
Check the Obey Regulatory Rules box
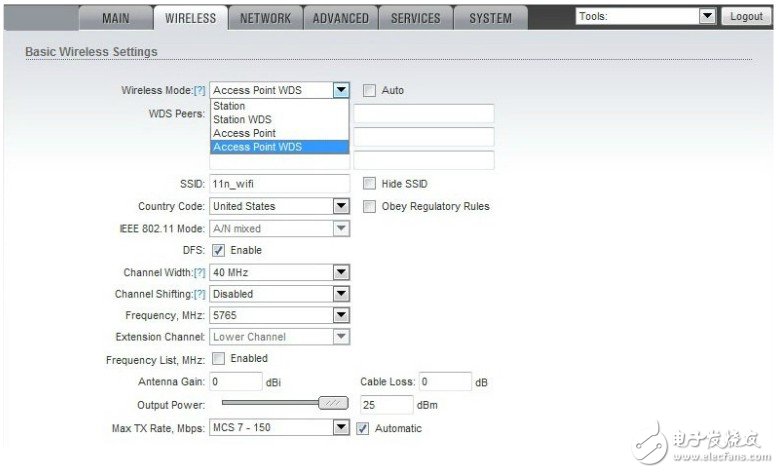click(369, 207)
